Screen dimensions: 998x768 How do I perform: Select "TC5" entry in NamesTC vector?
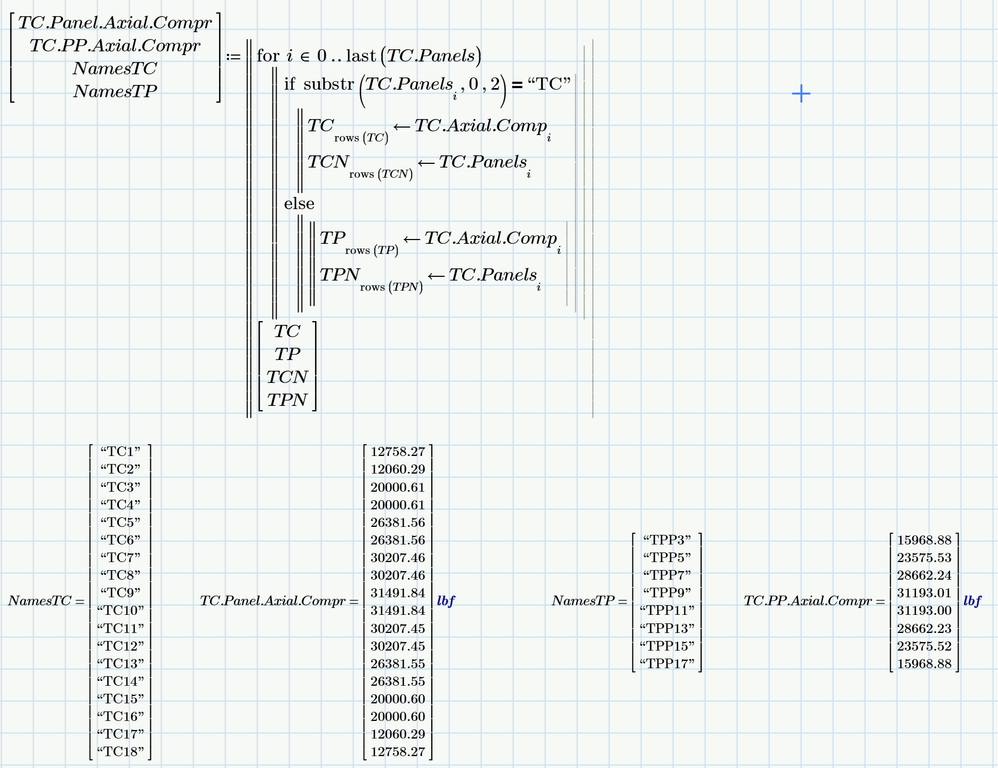point(120,522)
